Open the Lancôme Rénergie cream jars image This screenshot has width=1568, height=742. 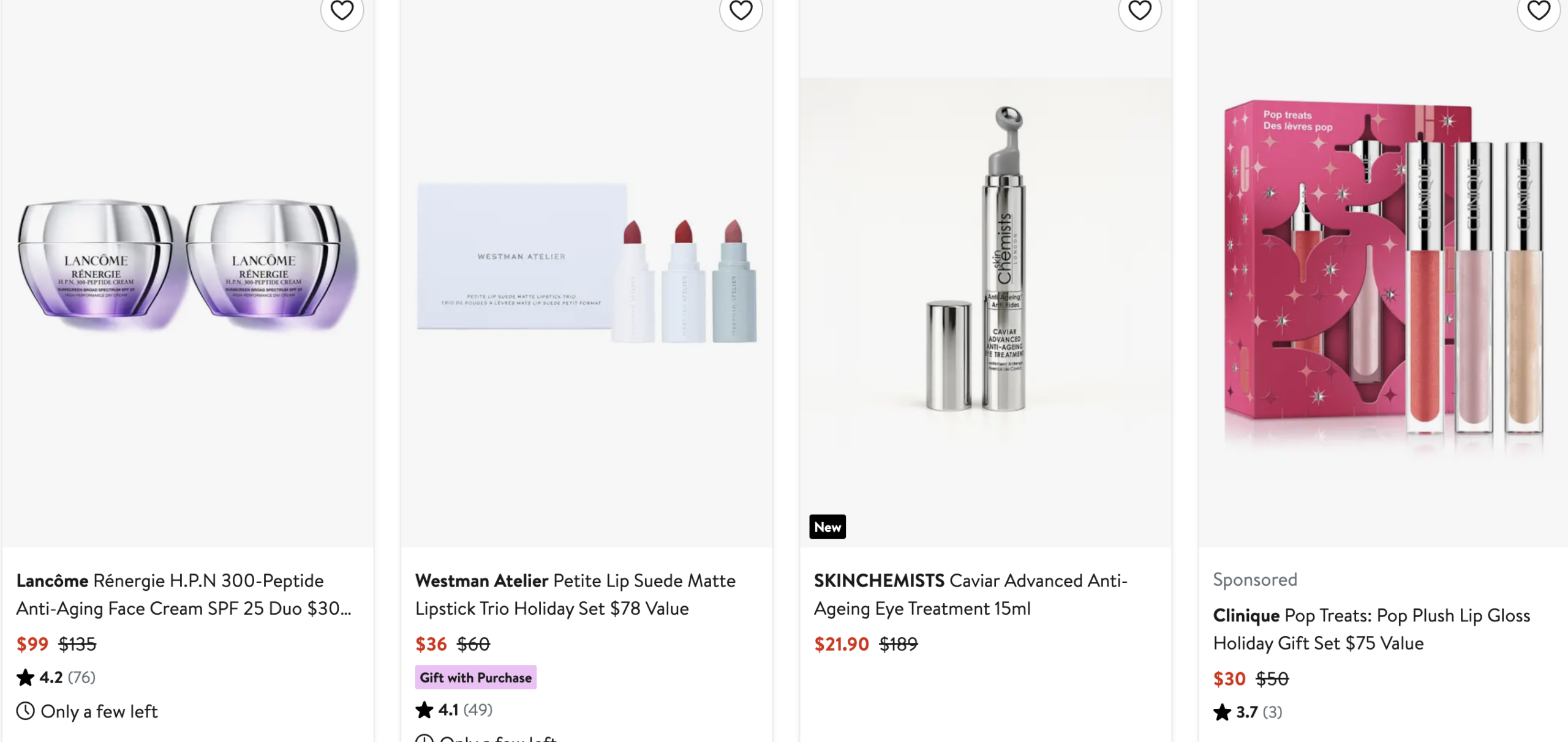[x=187, y=264]
